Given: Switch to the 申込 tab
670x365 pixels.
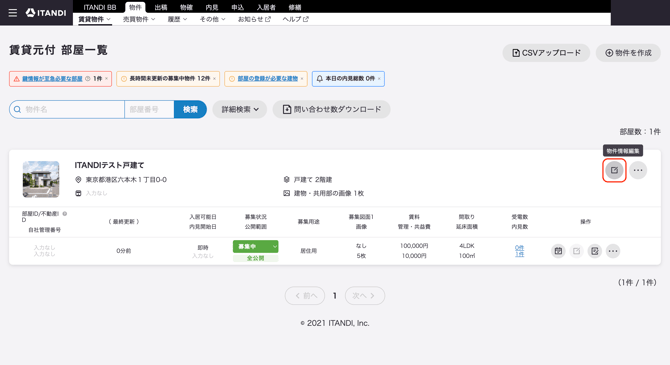Looking at the screenshot, I should [x=238, y=7].
